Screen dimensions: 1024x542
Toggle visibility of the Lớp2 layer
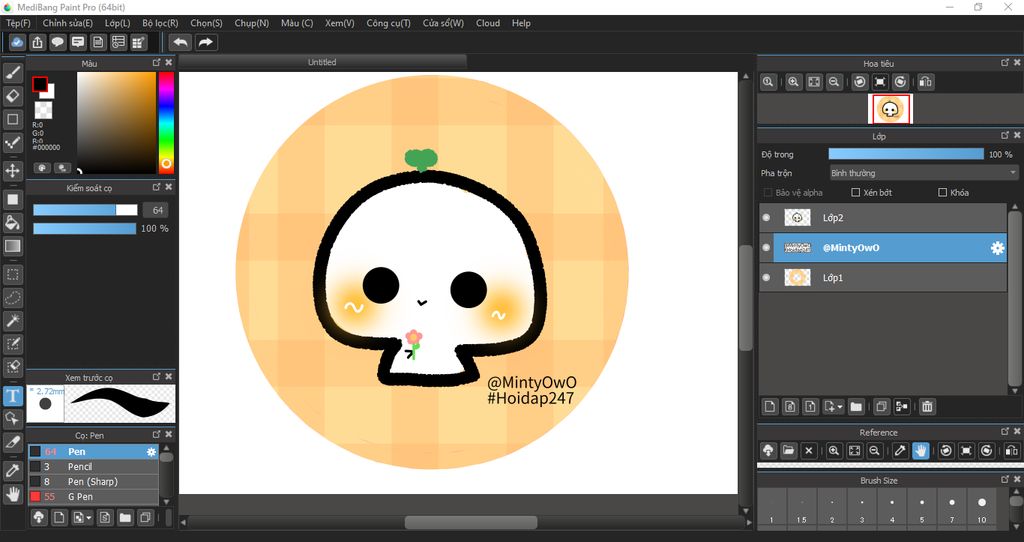click(767, 217)
